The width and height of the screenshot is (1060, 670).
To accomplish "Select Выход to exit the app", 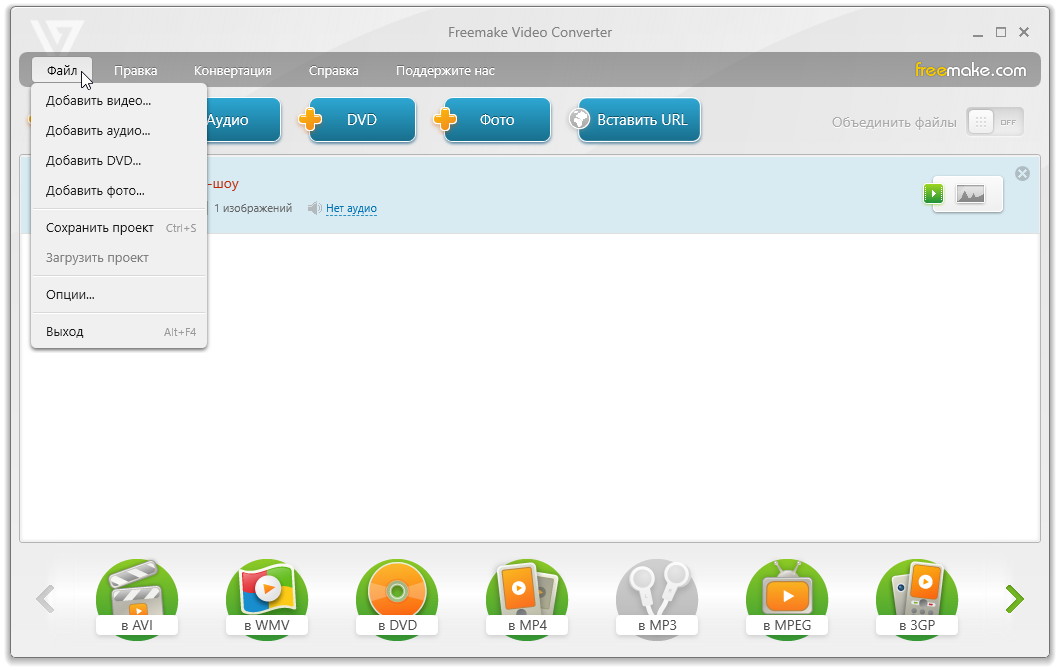I will [119, 332].
